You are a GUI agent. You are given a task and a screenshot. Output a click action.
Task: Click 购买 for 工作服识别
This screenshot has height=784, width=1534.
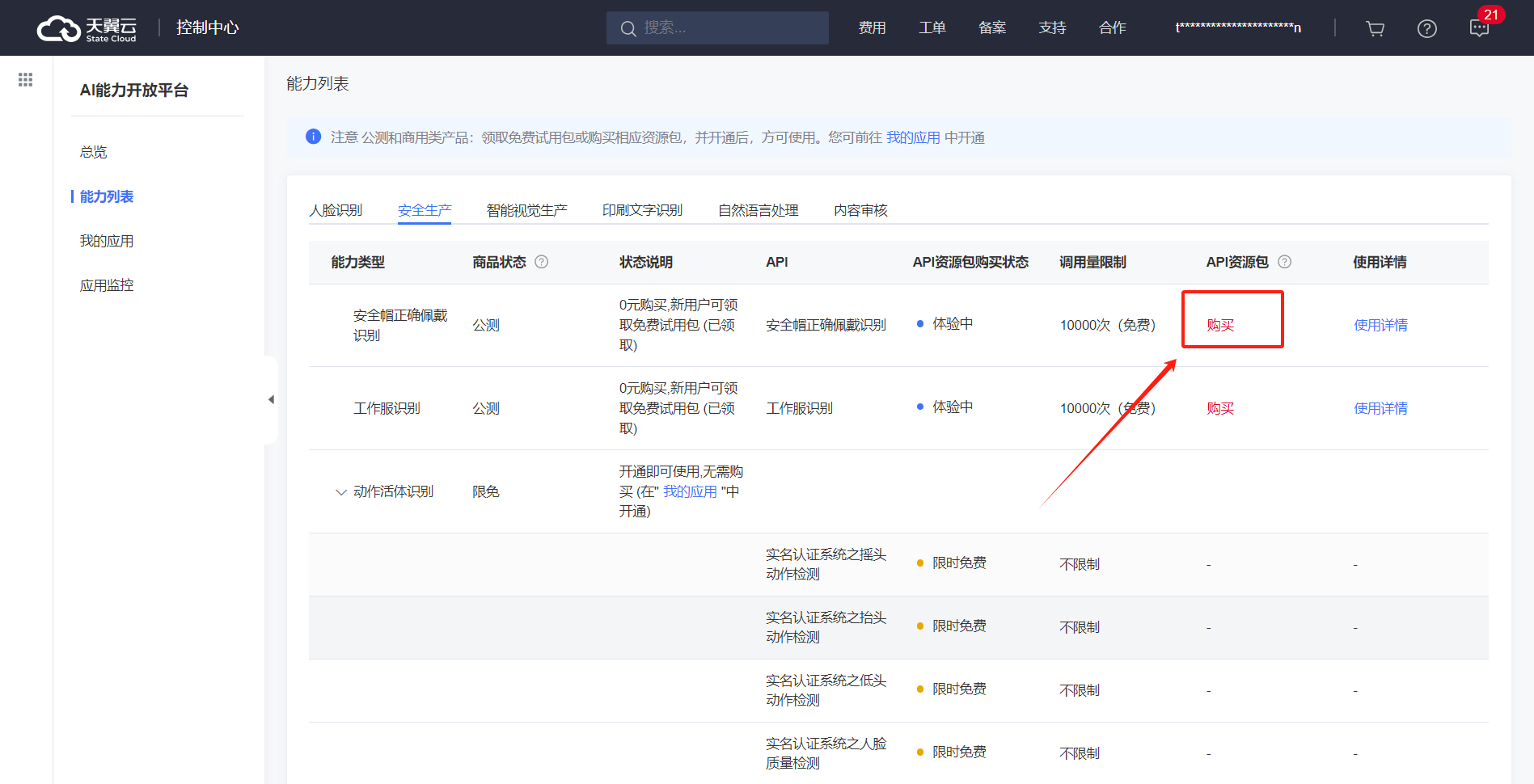[1220, 408]
